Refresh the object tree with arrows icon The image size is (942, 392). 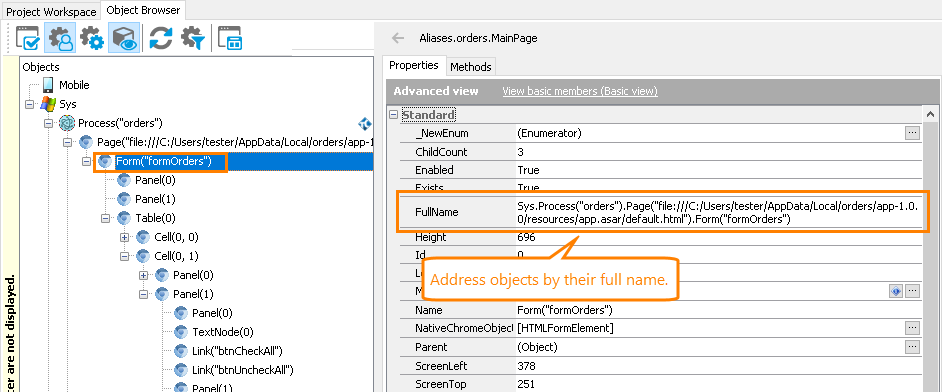[x=161, y=38]
